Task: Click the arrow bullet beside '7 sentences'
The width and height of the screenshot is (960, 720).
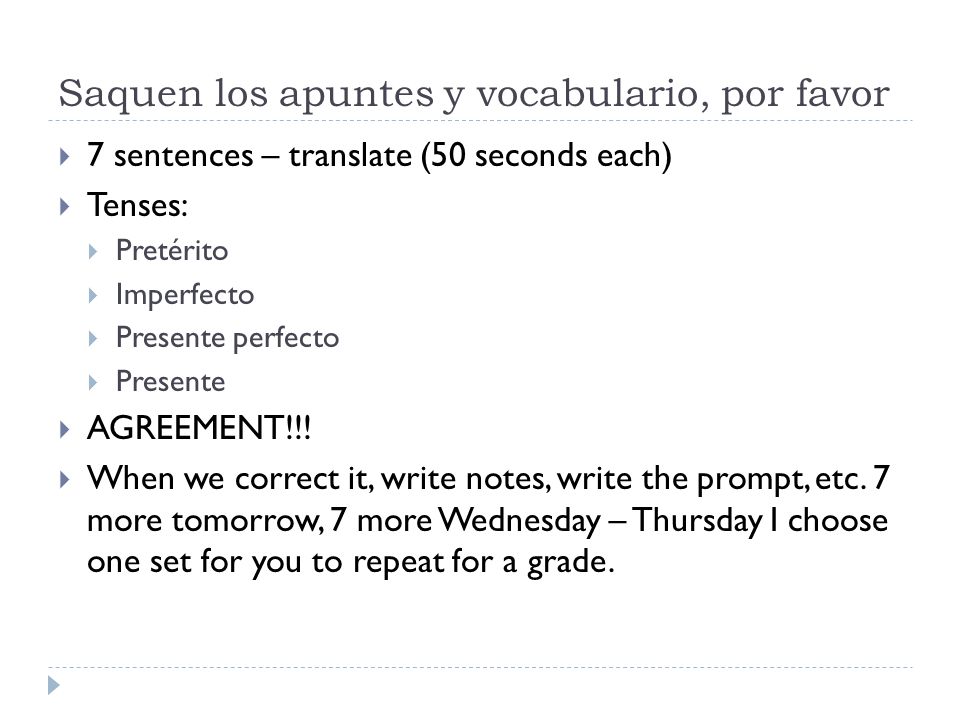Action: pos(65,157)
